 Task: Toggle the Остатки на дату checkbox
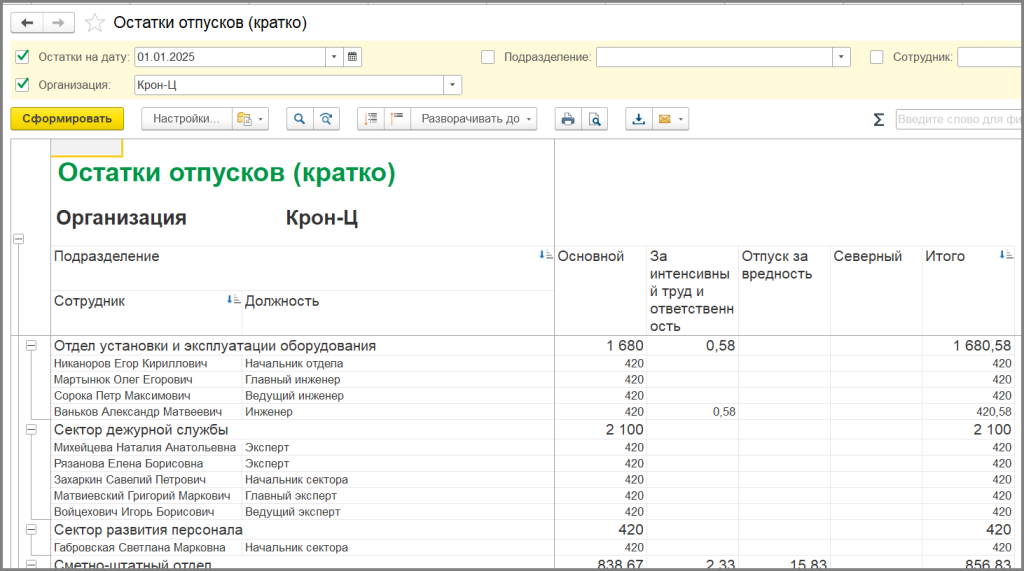(x=23, y=57)
